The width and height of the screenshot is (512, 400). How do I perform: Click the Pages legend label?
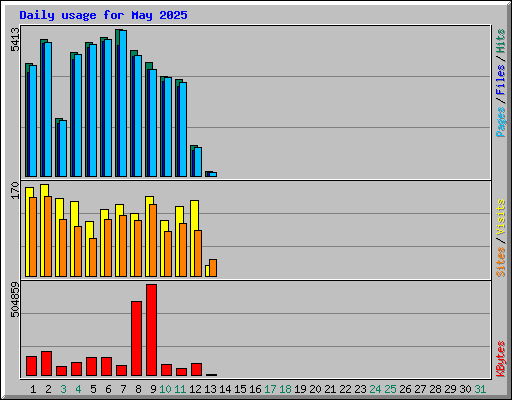[501, 122]
